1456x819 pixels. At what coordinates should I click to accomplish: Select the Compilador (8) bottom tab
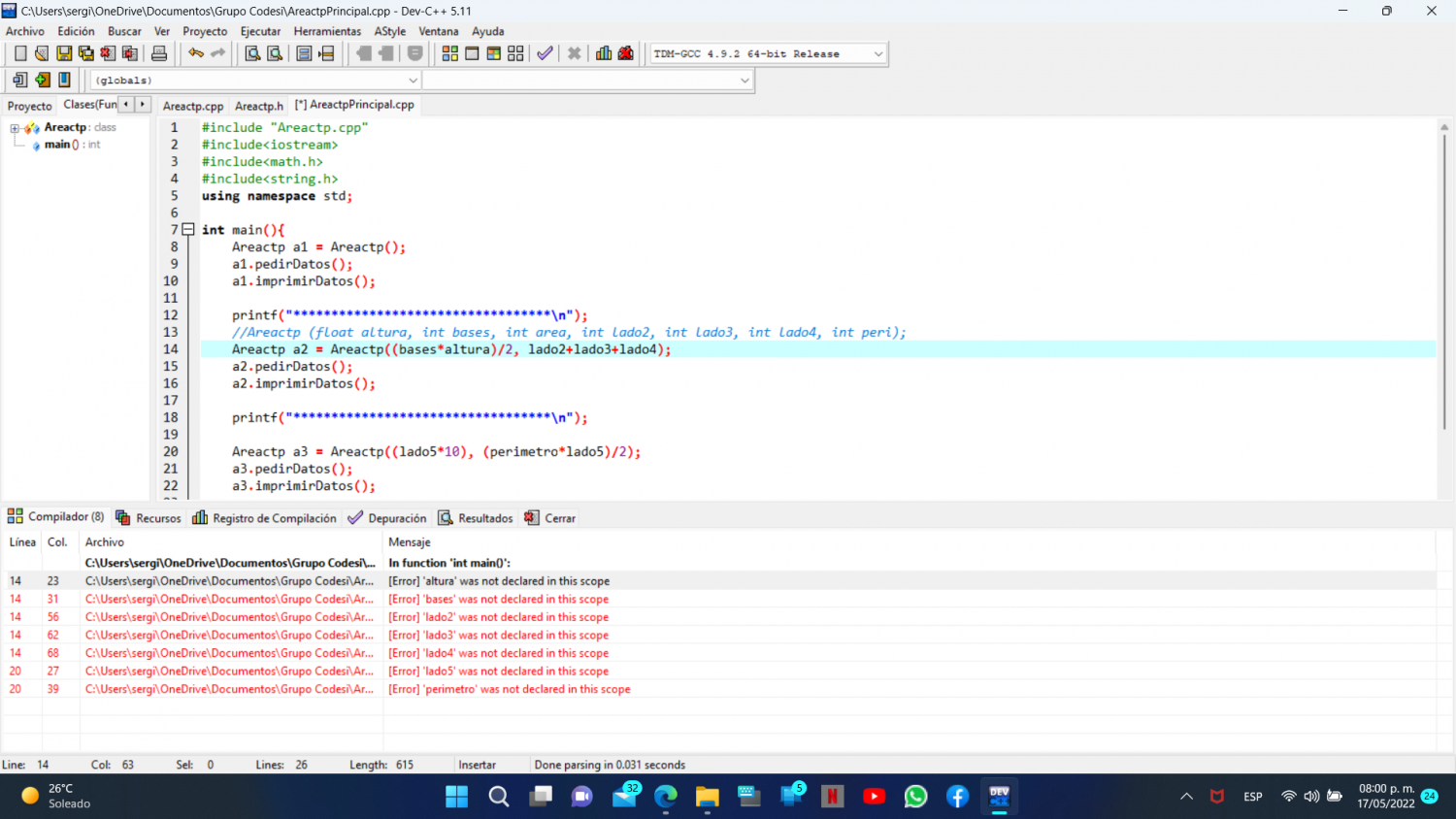56,516
